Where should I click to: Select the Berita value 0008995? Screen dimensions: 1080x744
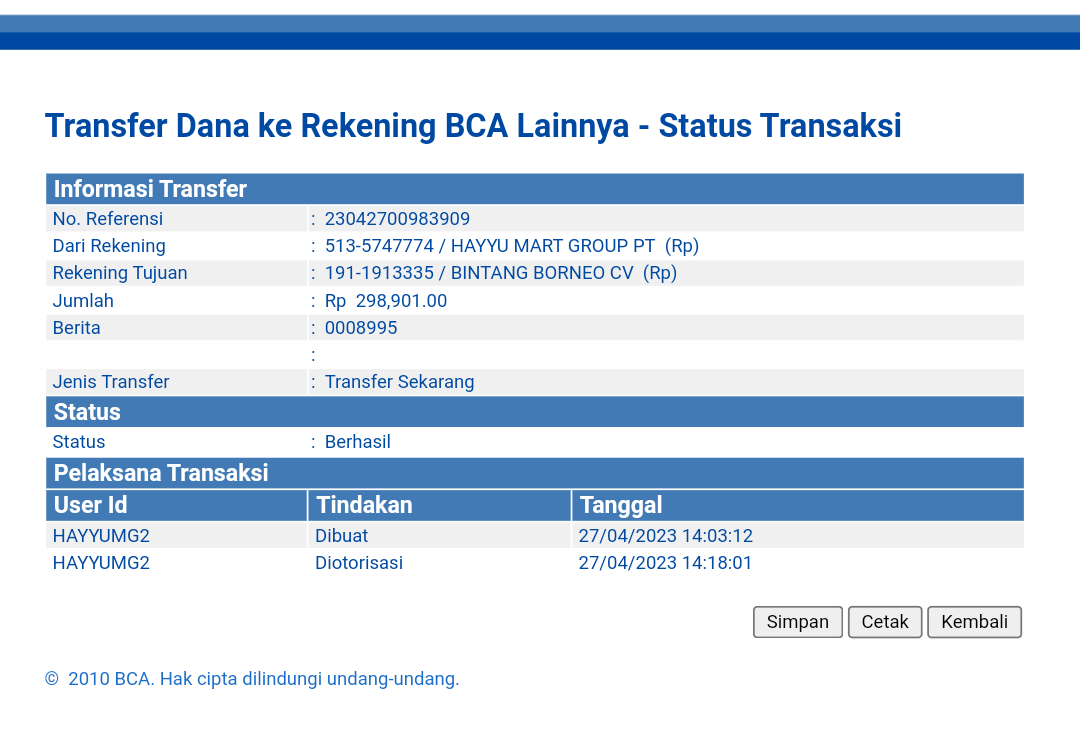pyautogui.click(x=361, y=328)
